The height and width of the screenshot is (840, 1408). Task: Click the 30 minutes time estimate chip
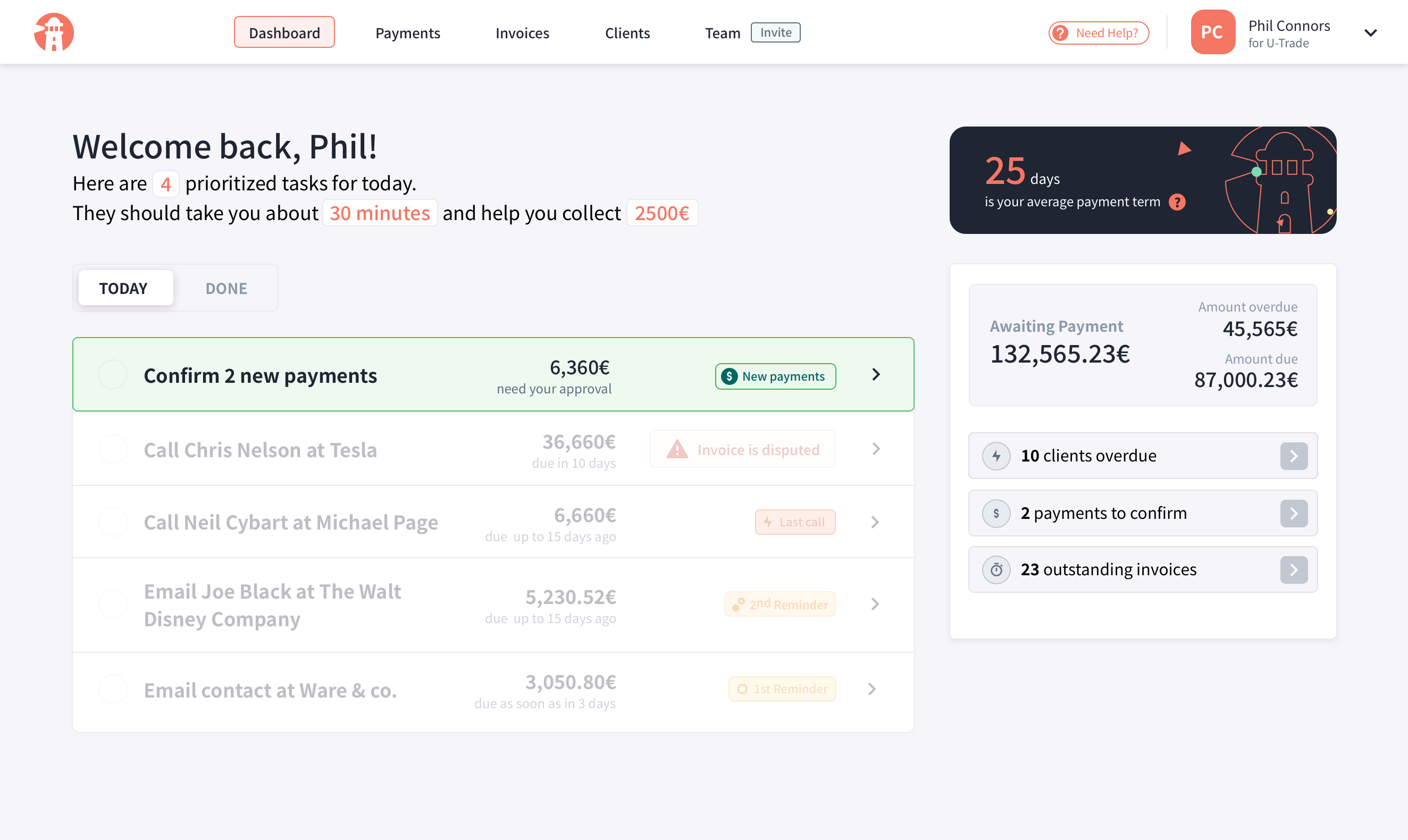379,213
